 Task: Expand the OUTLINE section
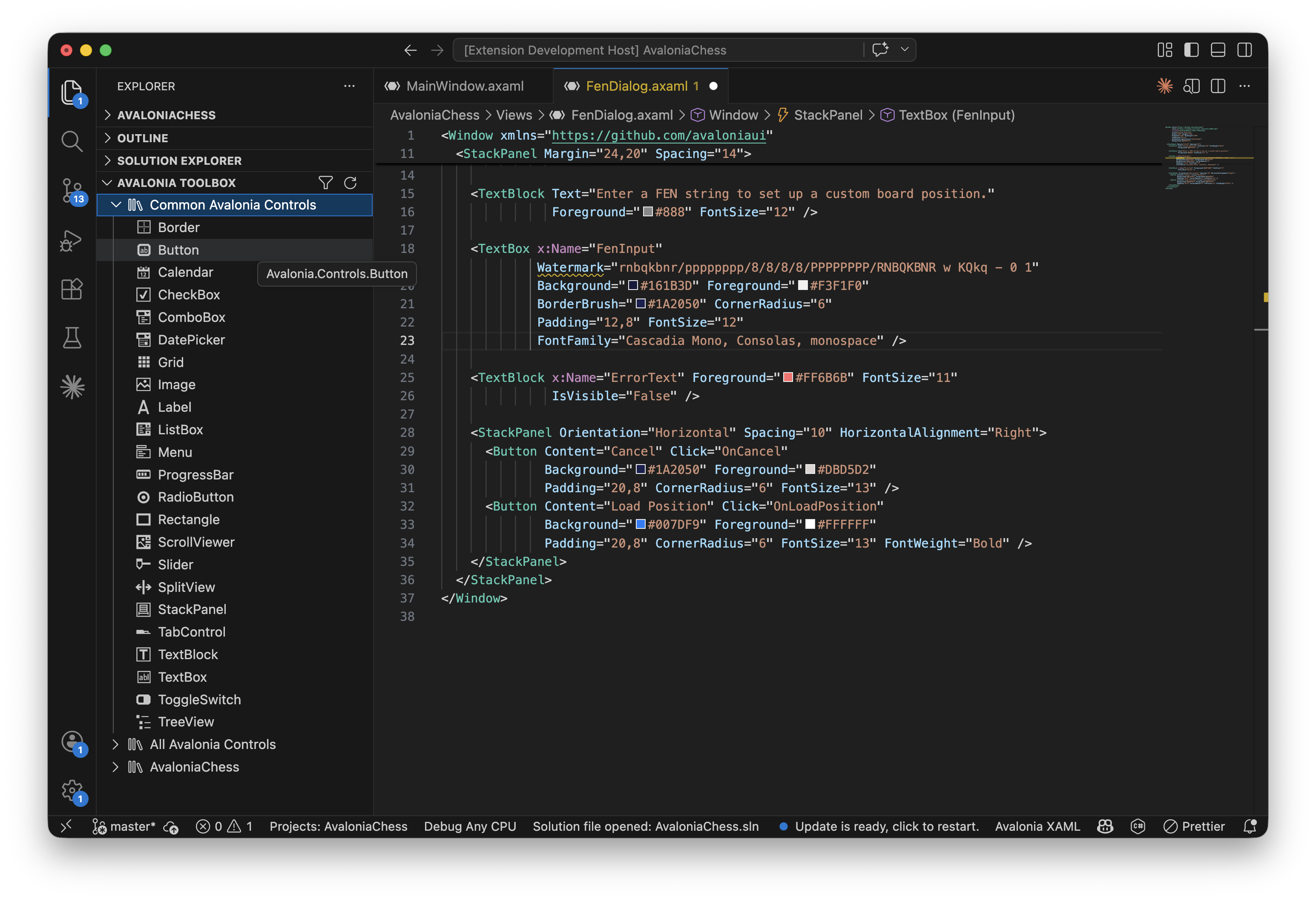142,138
